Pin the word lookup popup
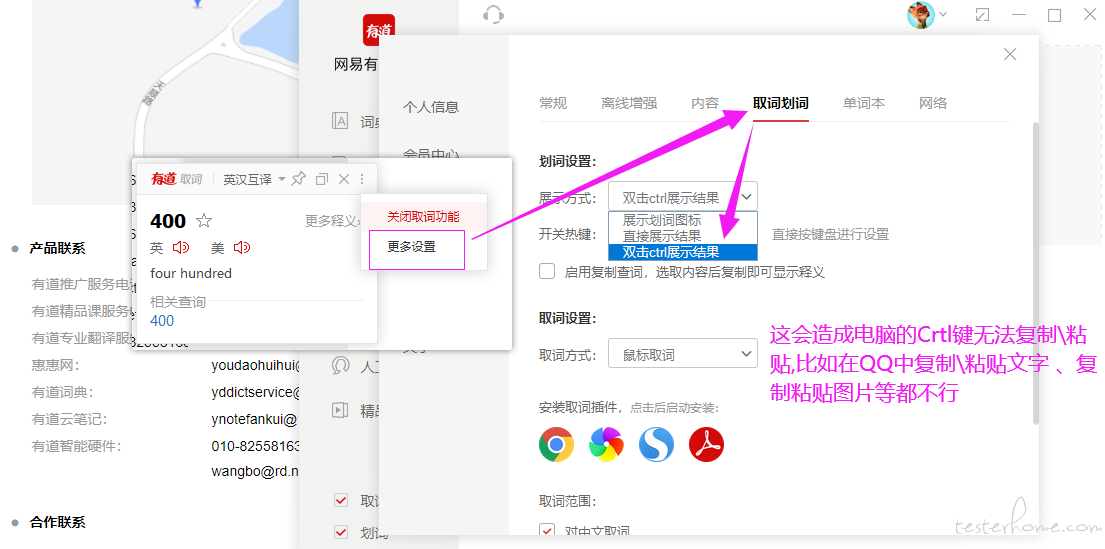This screenshot has height=549, width=1105. click(x=299, y=179)
